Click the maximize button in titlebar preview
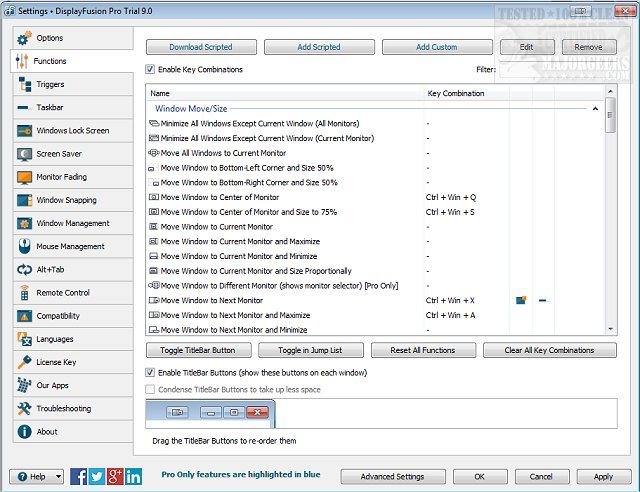Viewport: 640px width, 492px height. (234, 412)
